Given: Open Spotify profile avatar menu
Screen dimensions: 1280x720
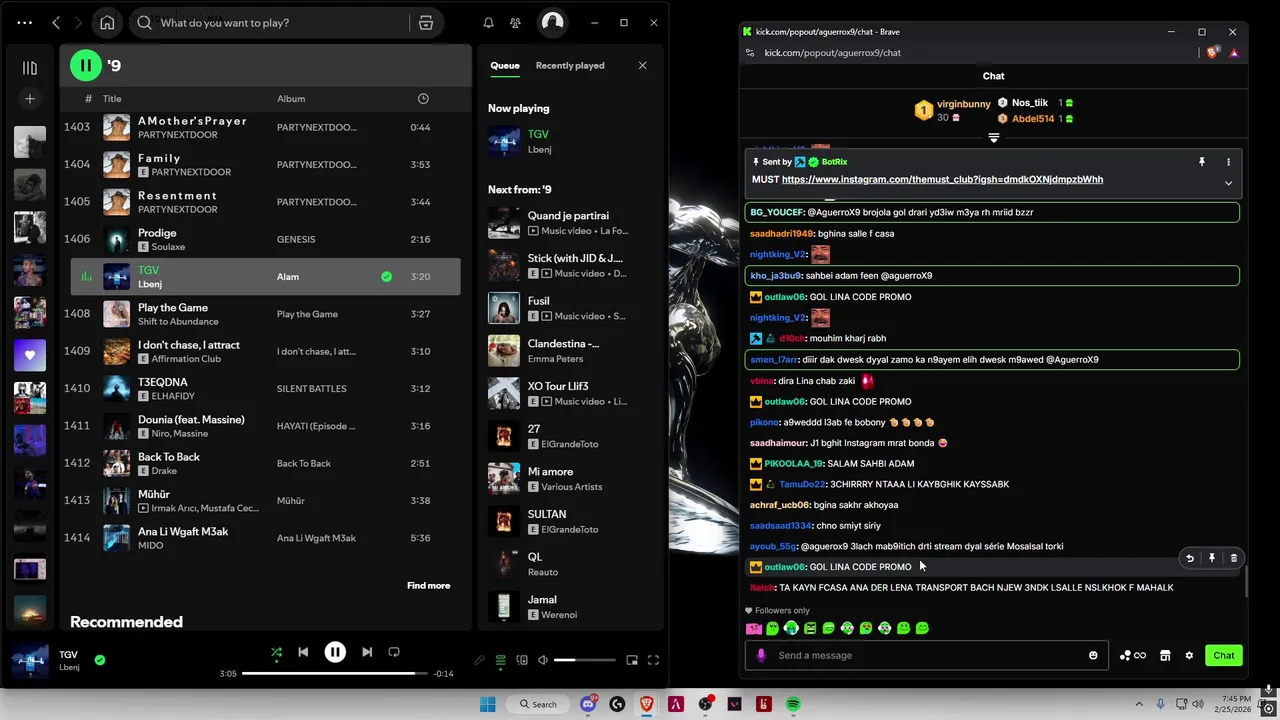Looking at the screenshot, I should point(552,23).
